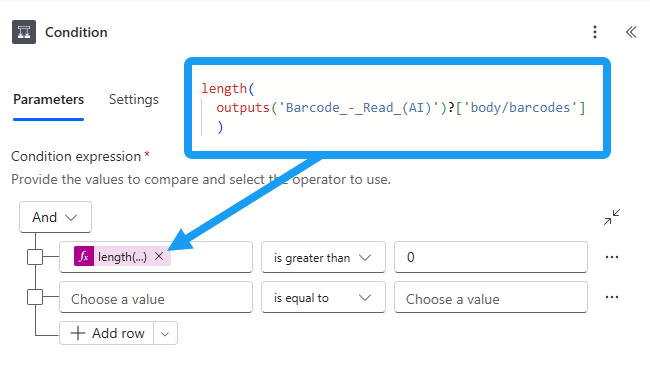This screenshot has width=650, height=367.
Task: Click the Condition action icon
Action: [x=24, y=32]
